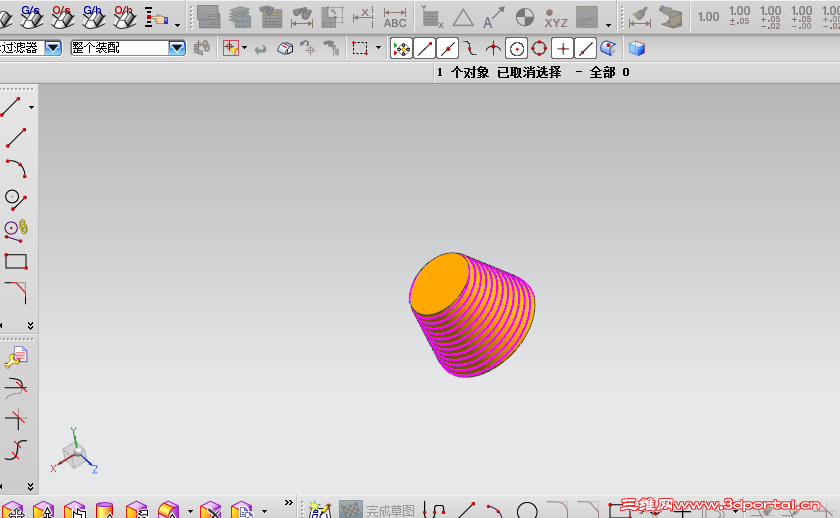Click the triangle symbol icon
This screenshot has height=518, width=840.
463,18
